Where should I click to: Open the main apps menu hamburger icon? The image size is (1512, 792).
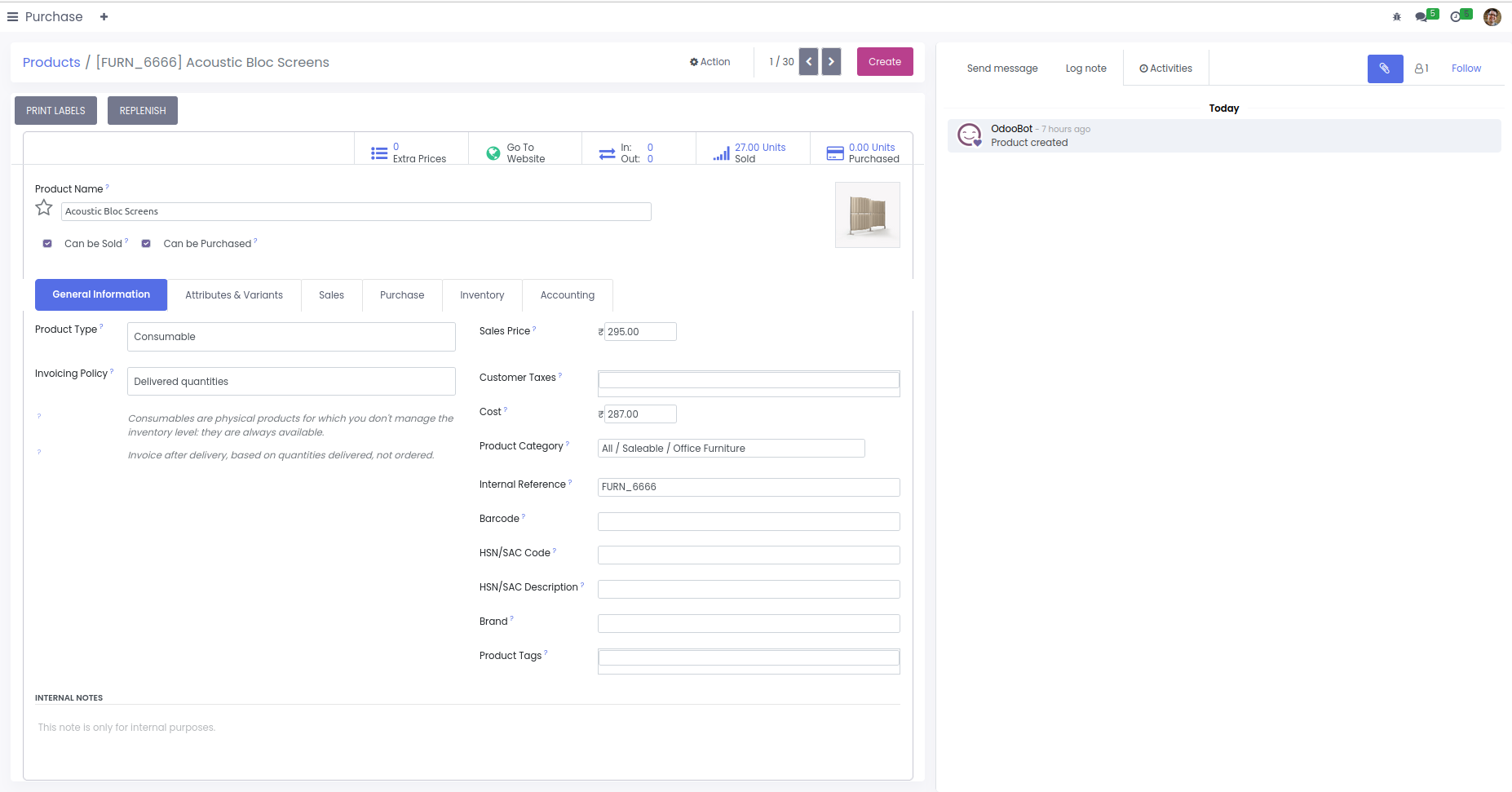tap(12, 17)
